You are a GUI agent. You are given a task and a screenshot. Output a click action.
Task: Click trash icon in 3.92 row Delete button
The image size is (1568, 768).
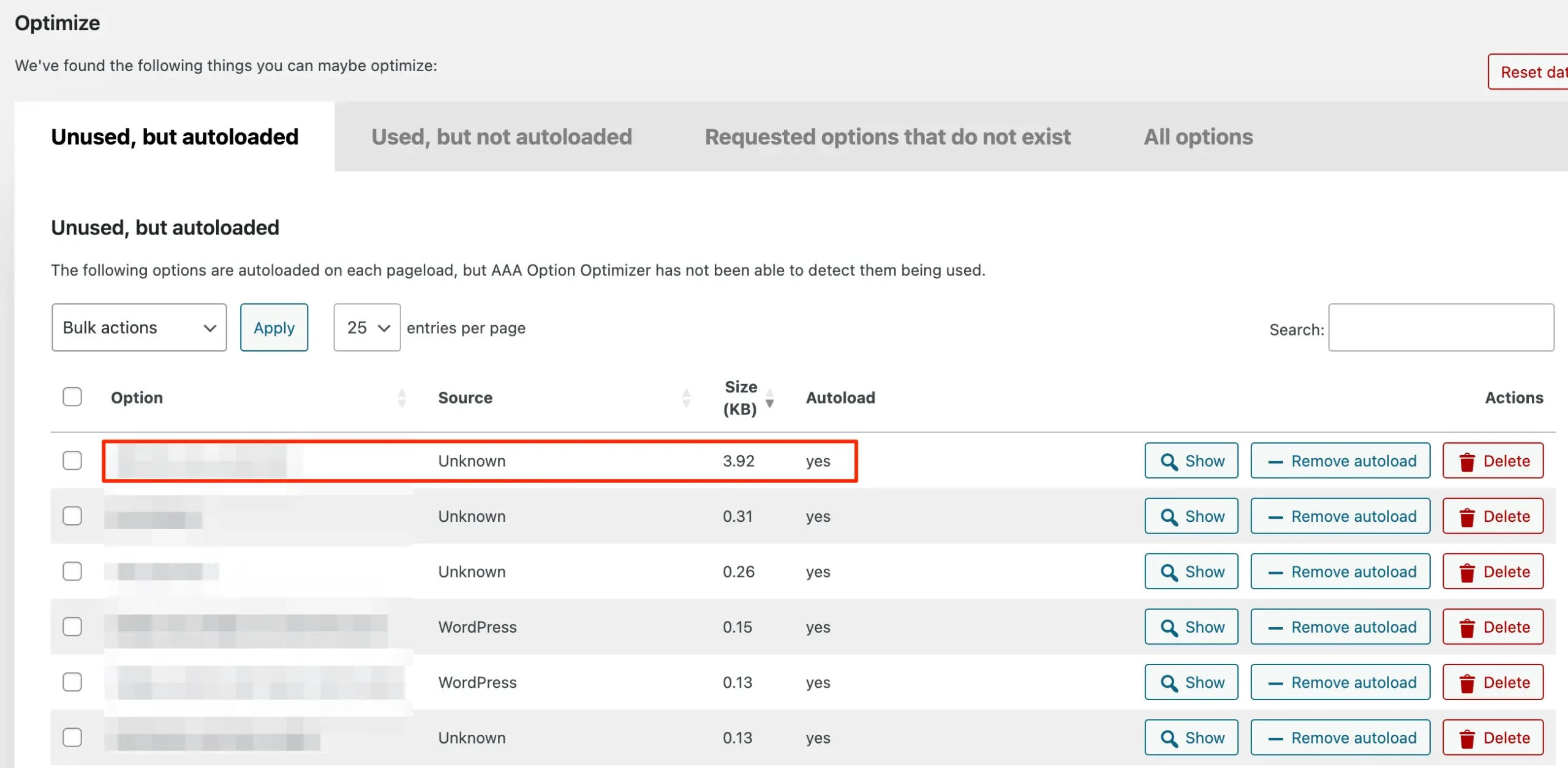tap(1467, 462)
